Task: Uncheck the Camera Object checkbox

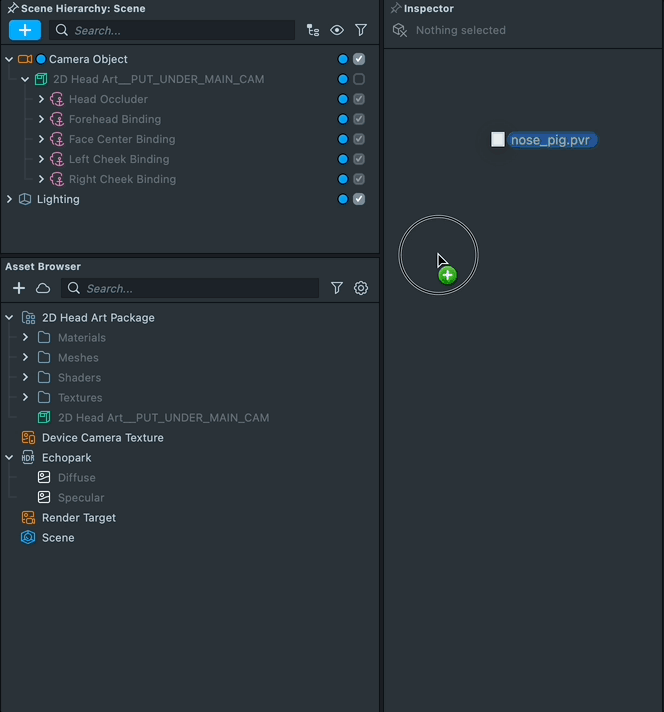Action: point(359,59)
